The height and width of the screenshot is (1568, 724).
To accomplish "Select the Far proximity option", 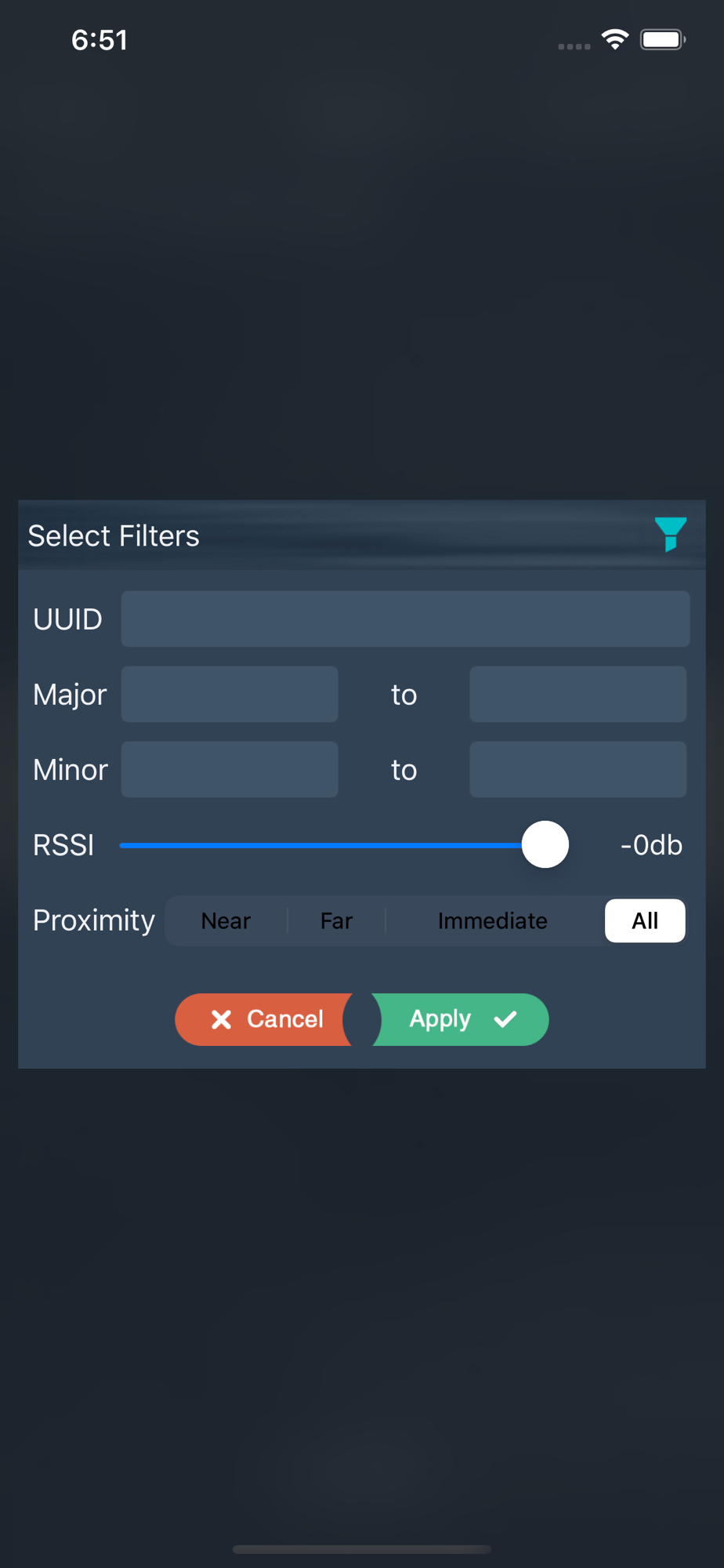I will click(336, 920).
